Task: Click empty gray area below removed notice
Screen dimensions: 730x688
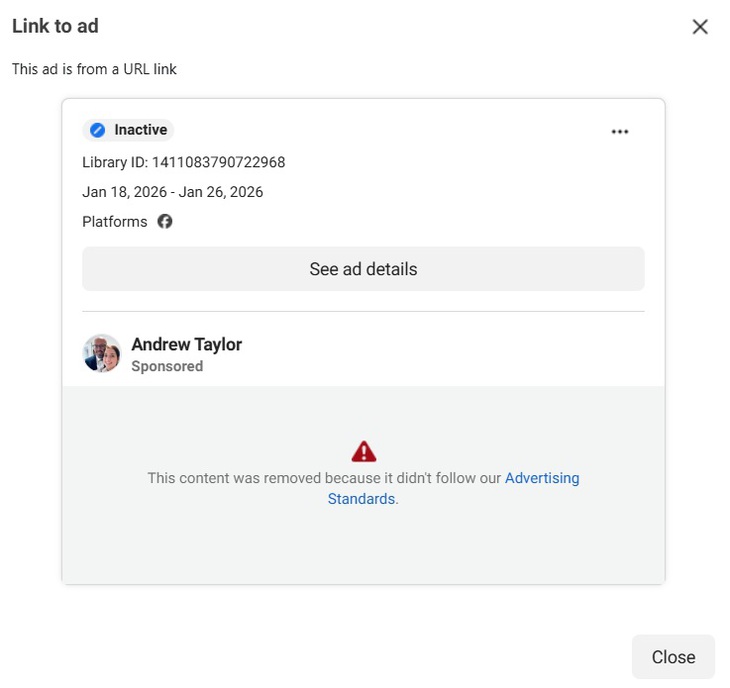Action: click(x=364, y=548)
